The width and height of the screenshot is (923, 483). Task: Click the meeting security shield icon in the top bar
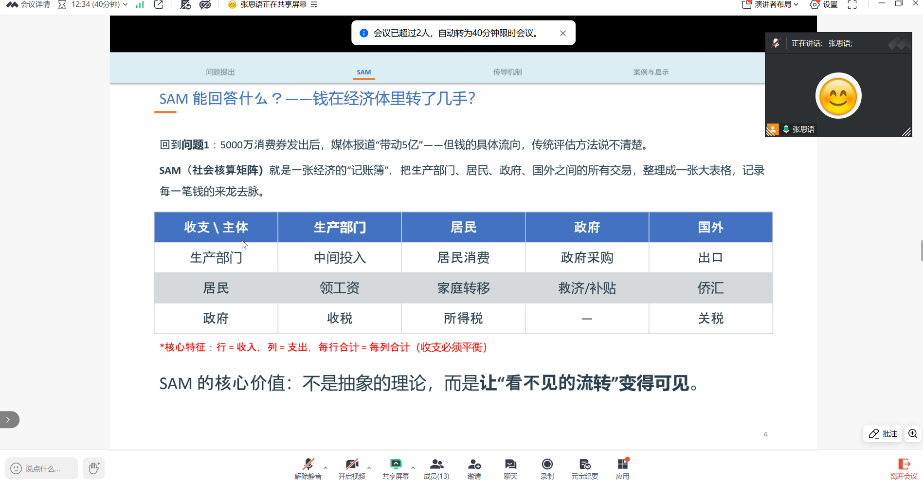[x=185, y=5]
